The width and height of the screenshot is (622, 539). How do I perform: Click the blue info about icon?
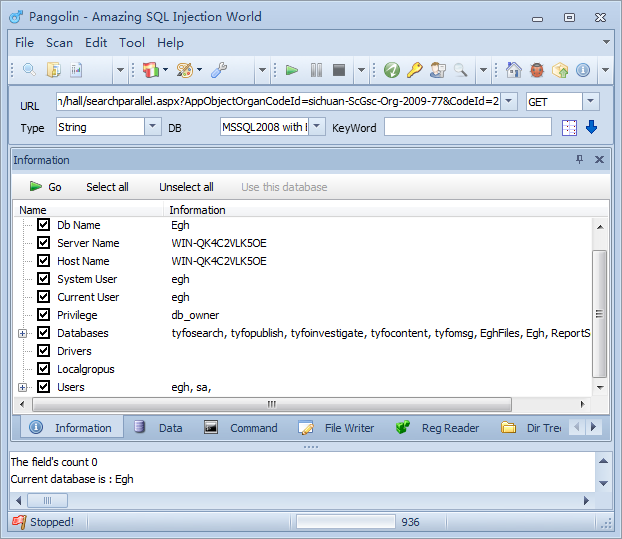pyautogui.click(x=583, y=70)
